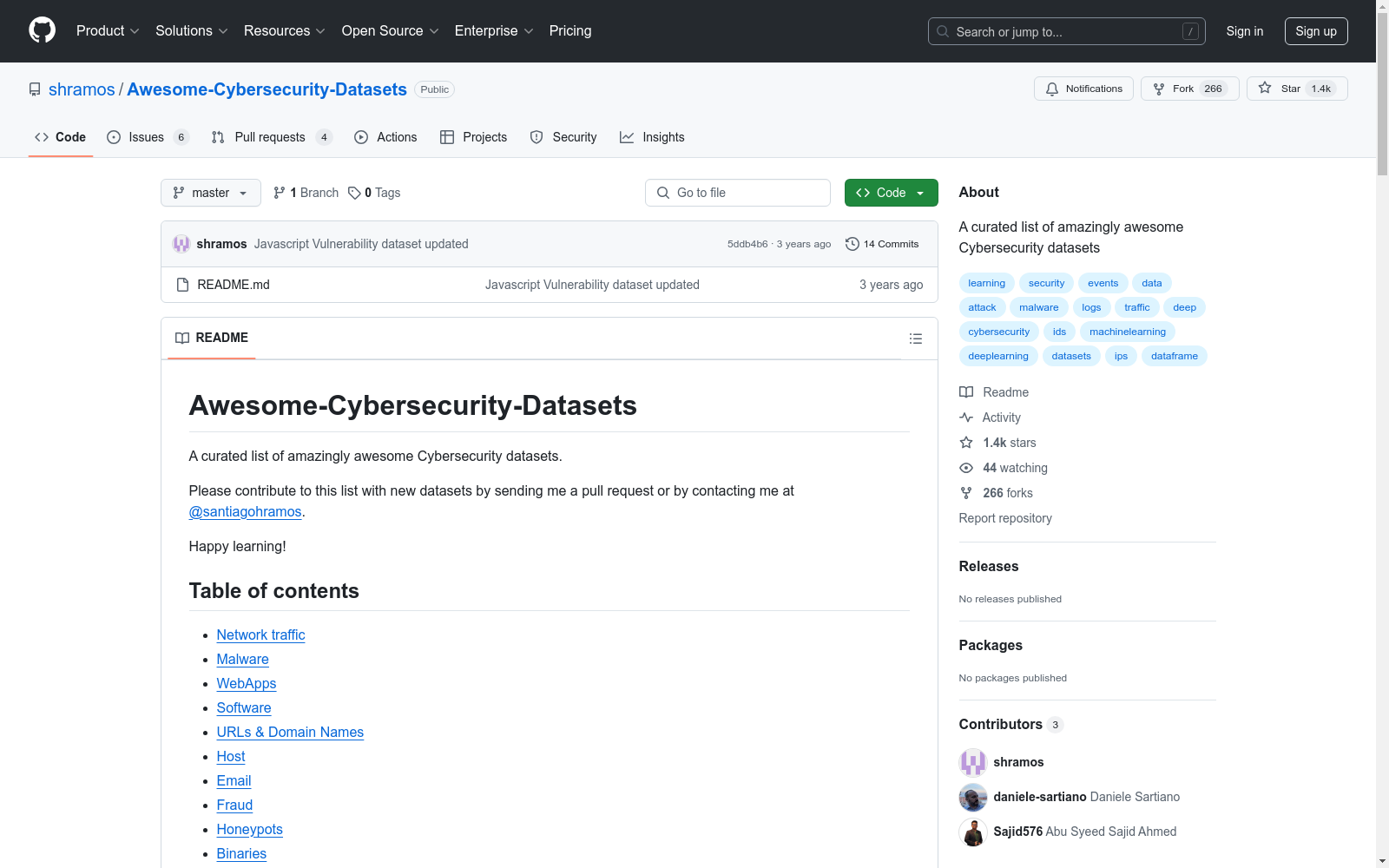Go to the Pricing page

click(x=570, y=31)
